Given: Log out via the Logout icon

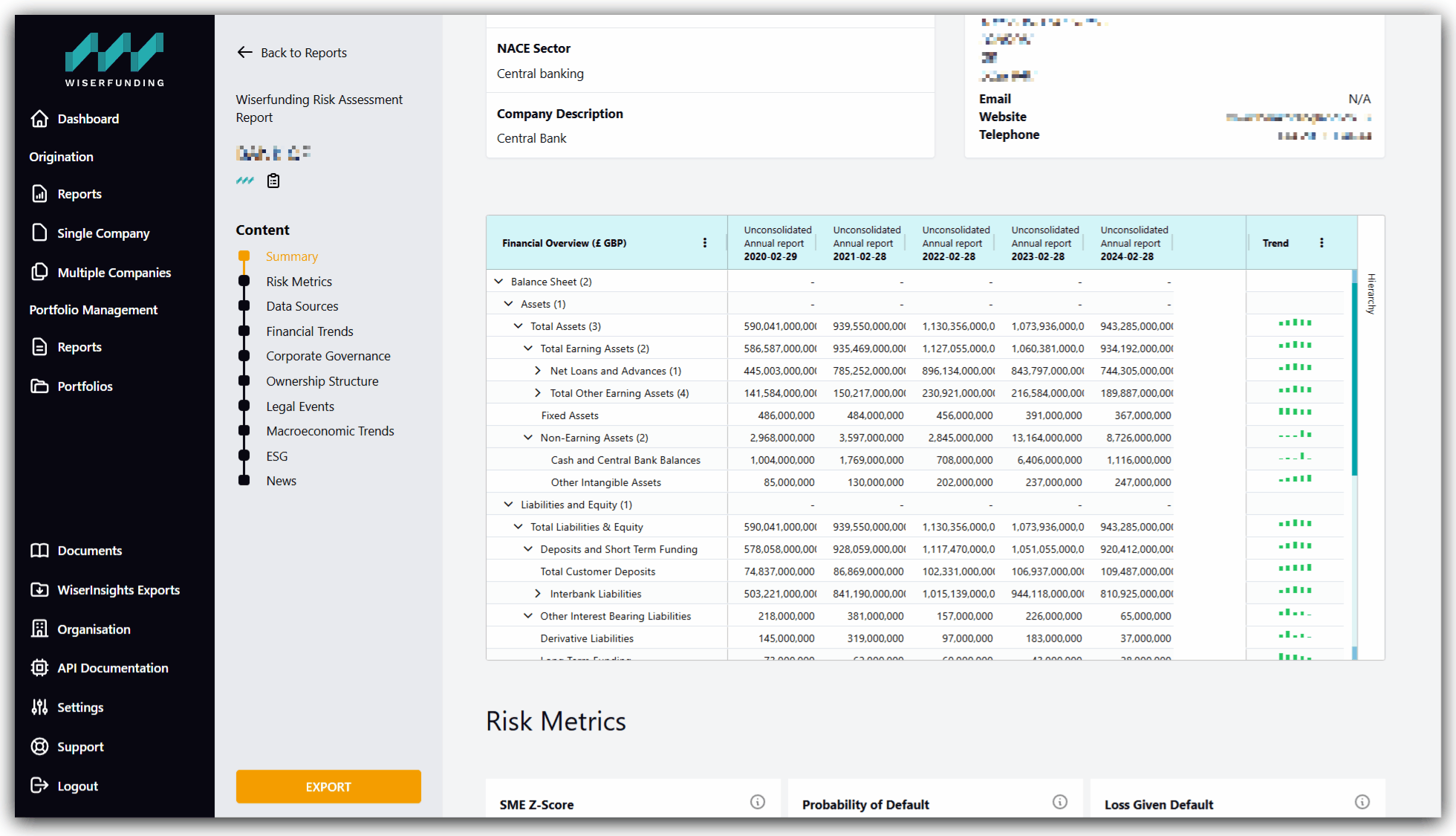Looking at the screenshot, I should [x=39, y=785].
